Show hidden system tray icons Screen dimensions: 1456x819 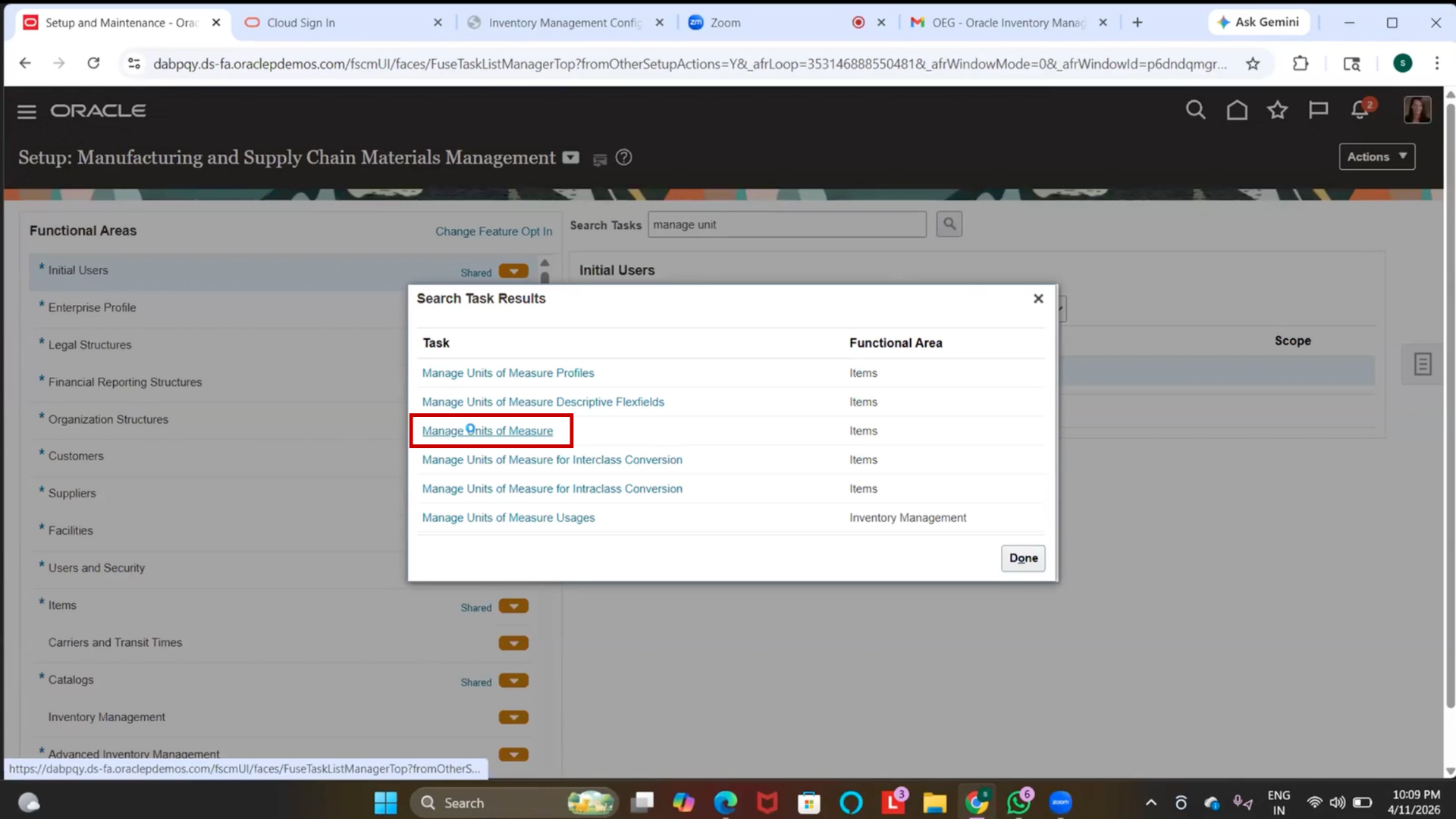[x=1150, y=802]
